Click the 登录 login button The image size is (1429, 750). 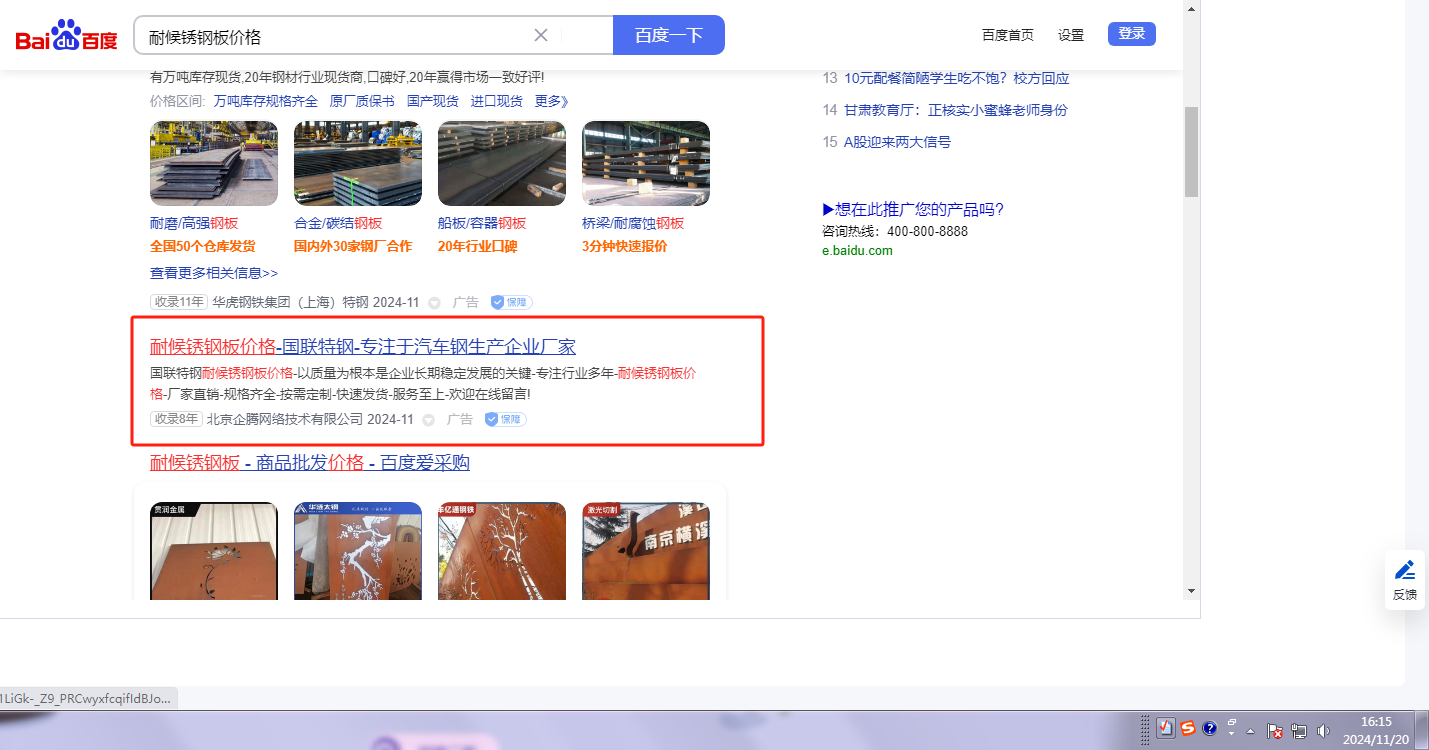pyautogui.click(x=1132, y=34)
